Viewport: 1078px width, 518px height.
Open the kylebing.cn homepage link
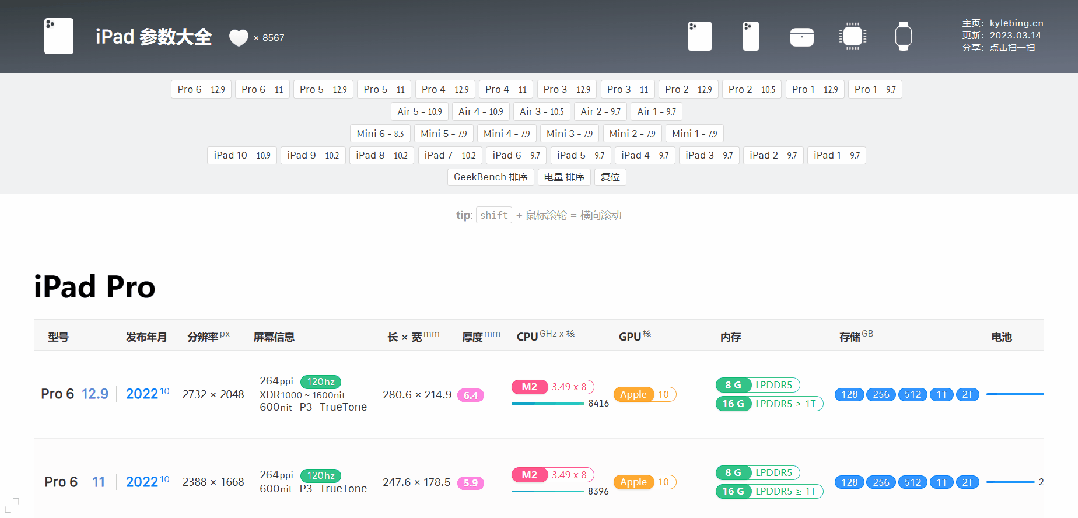(1016, 23)
